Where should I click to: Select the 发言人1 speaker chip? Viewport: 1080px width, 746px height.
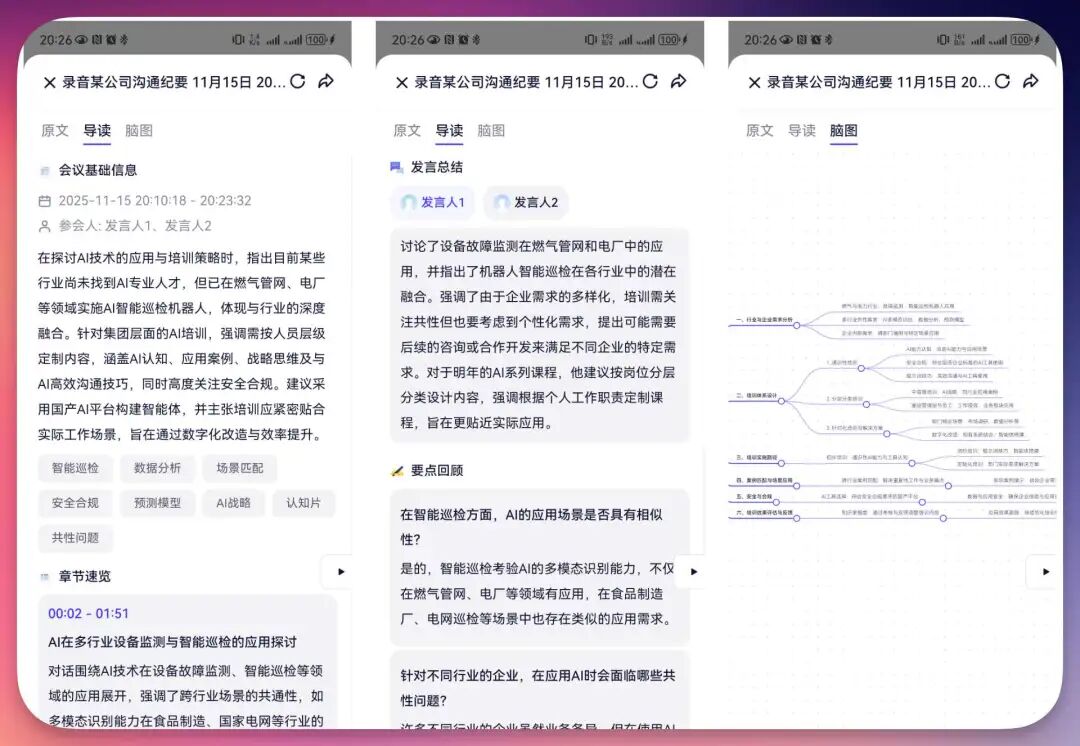point(433,203)
